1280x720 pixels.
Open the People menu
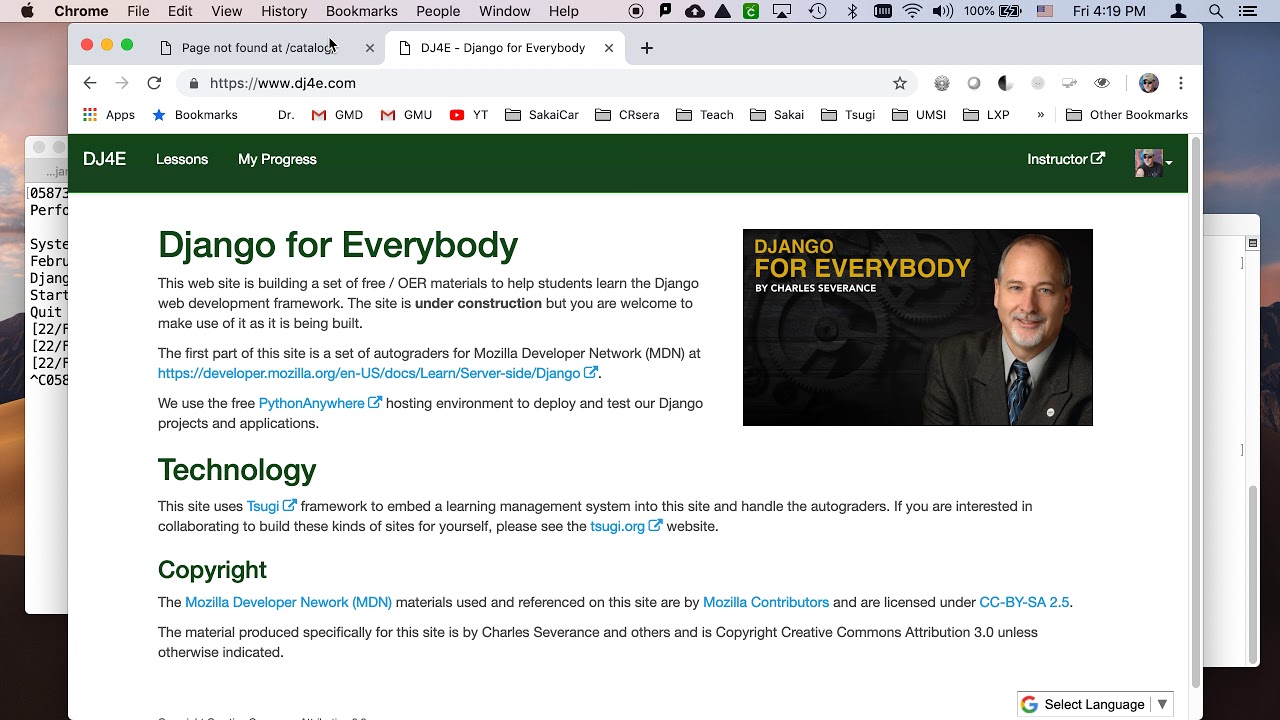tap(438, 11)
